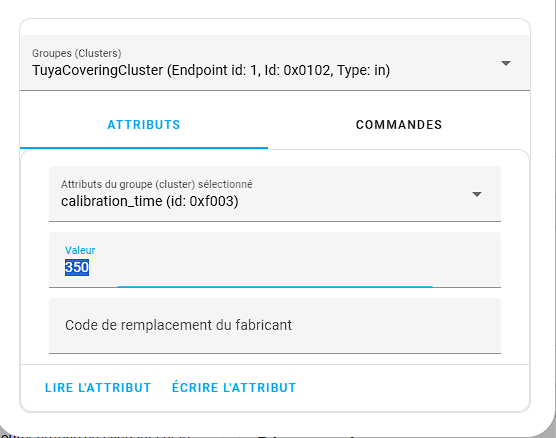Open the Groupes (Clusters) dropdown arrow
556x438 pixels.
[x=506, y=63]
